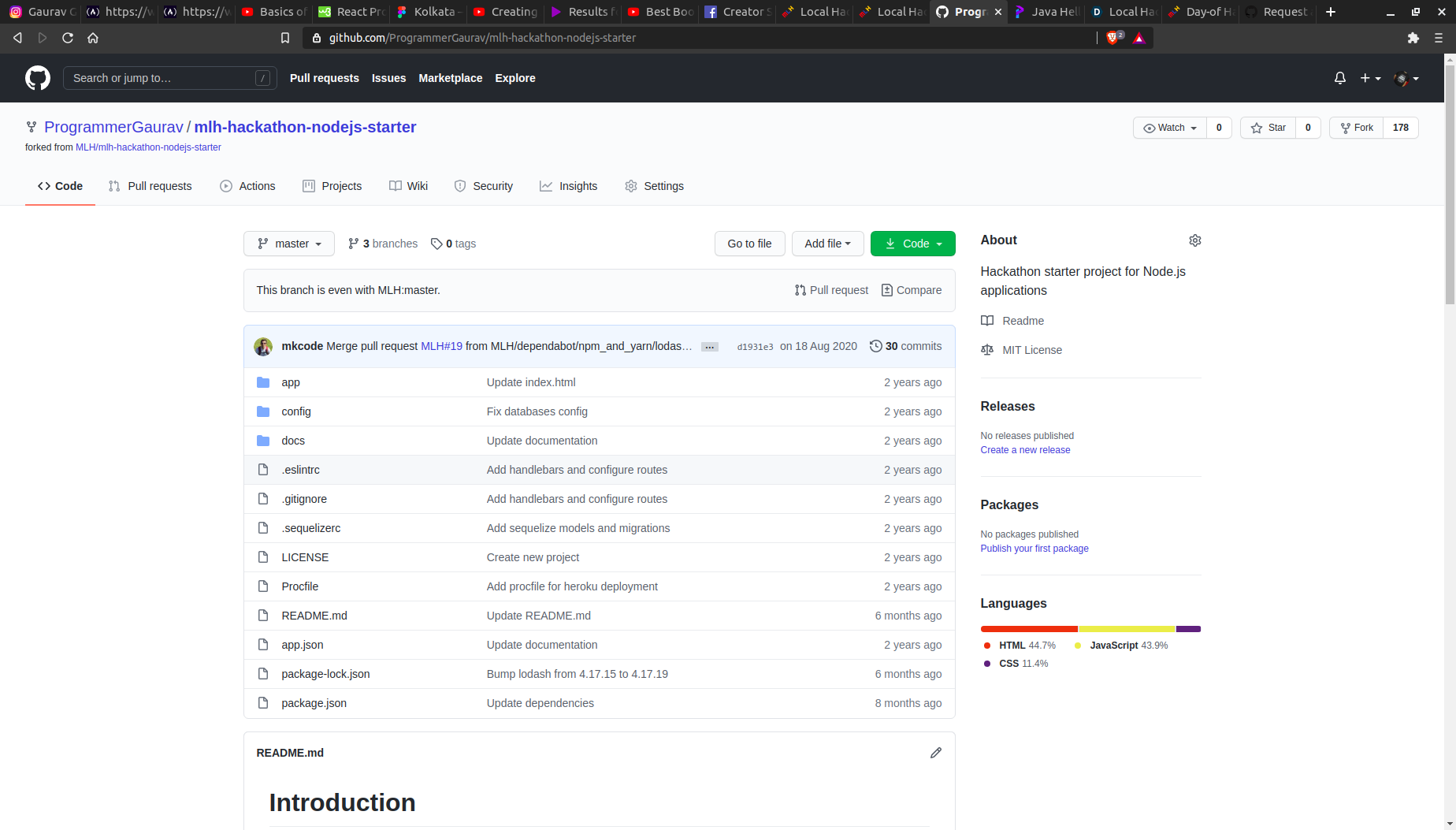Open the upstream MLH/mlh-hackathon-nodejs-starter link
1456x830 pixels.
coord(148,147)
